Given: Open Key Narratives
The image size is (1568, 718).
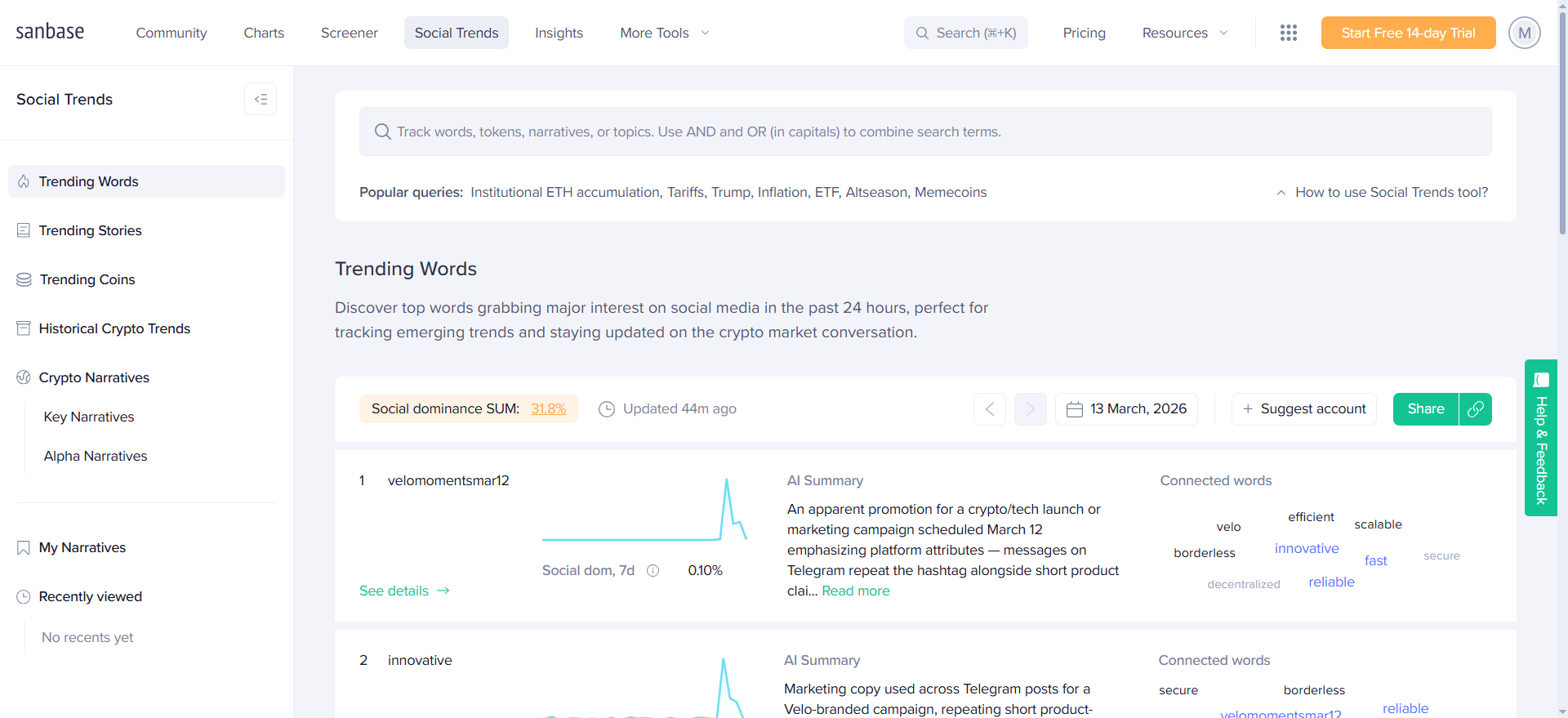Looking at the screenshot, I should pyautogui.click(x=89, y=417).
